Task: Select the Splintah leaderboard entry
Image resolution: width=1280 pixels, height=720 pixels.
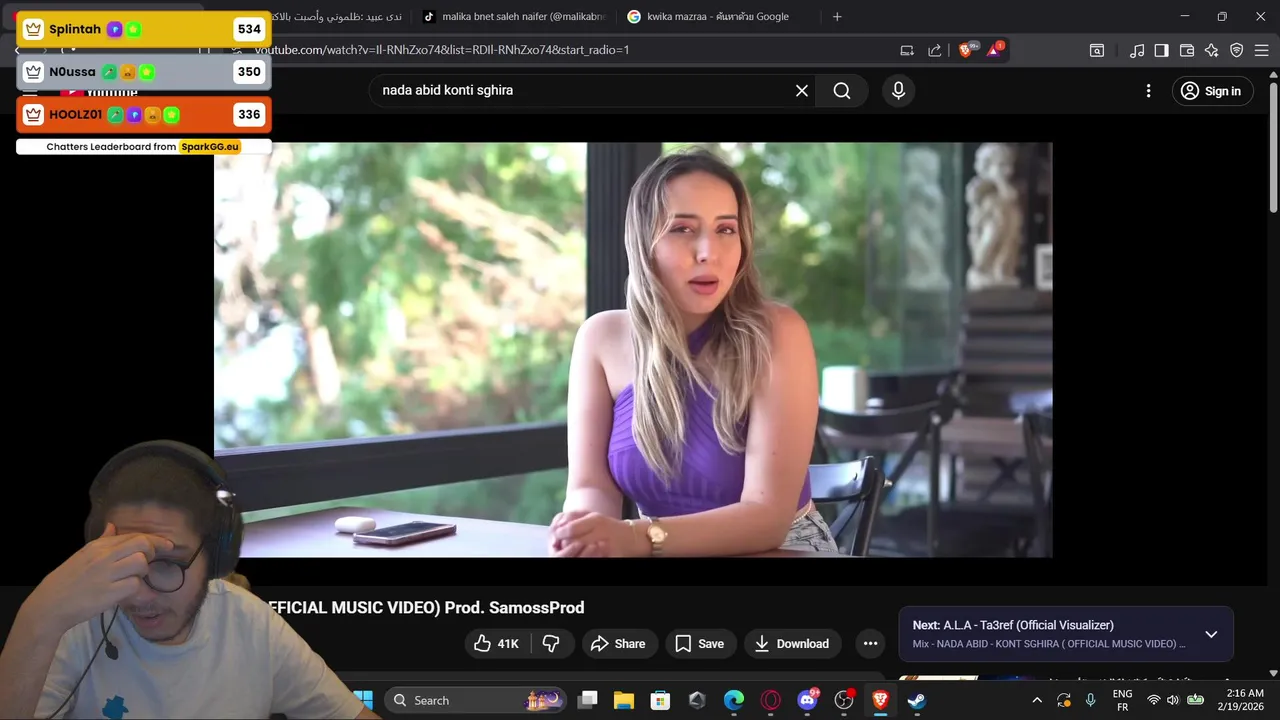Action: (143, 29)
